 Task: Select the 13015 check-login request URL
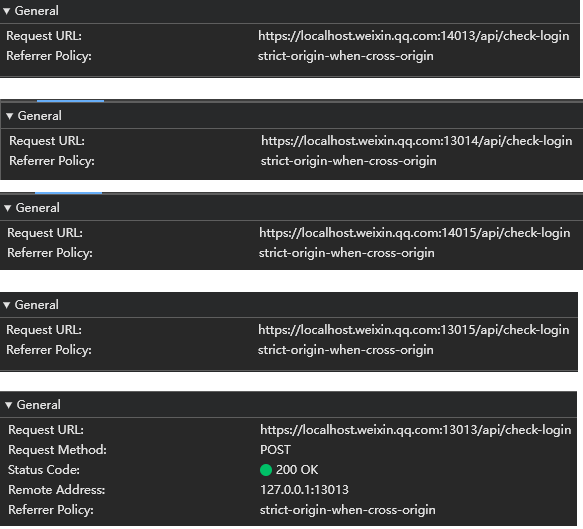click(x=413, y=330)
